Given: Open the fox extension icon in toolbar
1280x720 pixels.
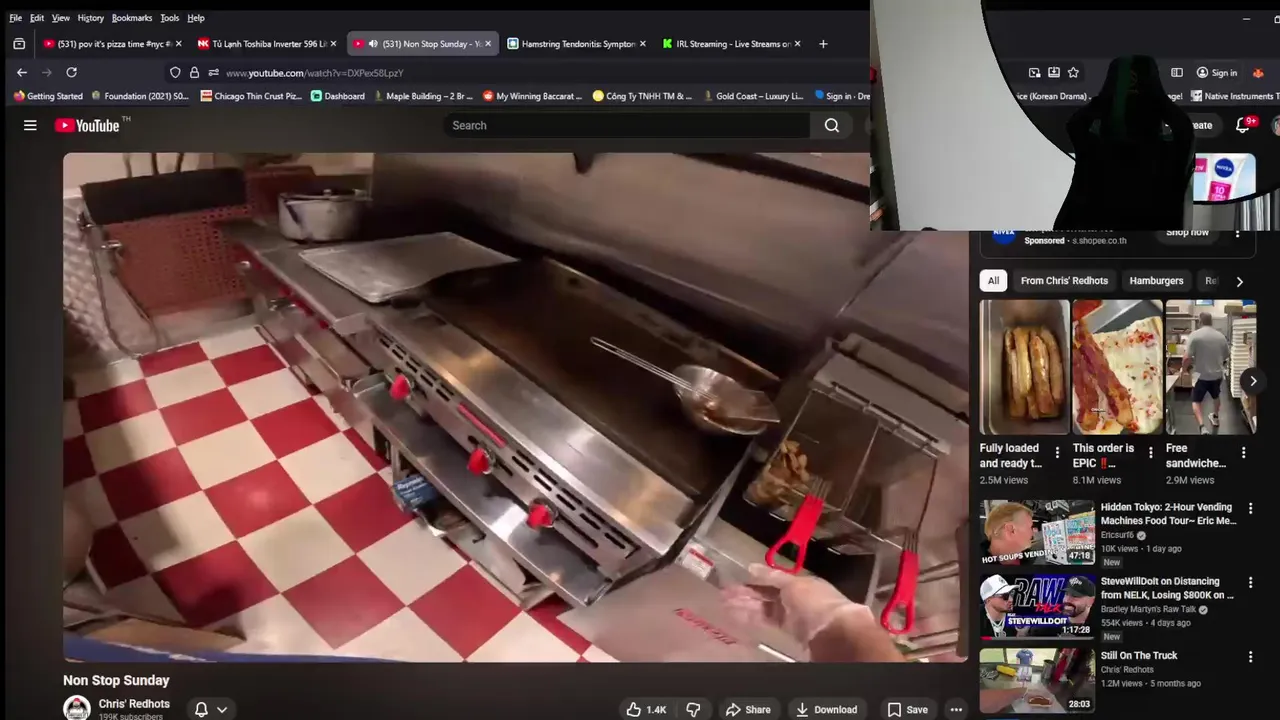Looking at the screenshot, I should (x=1258, y=73).
